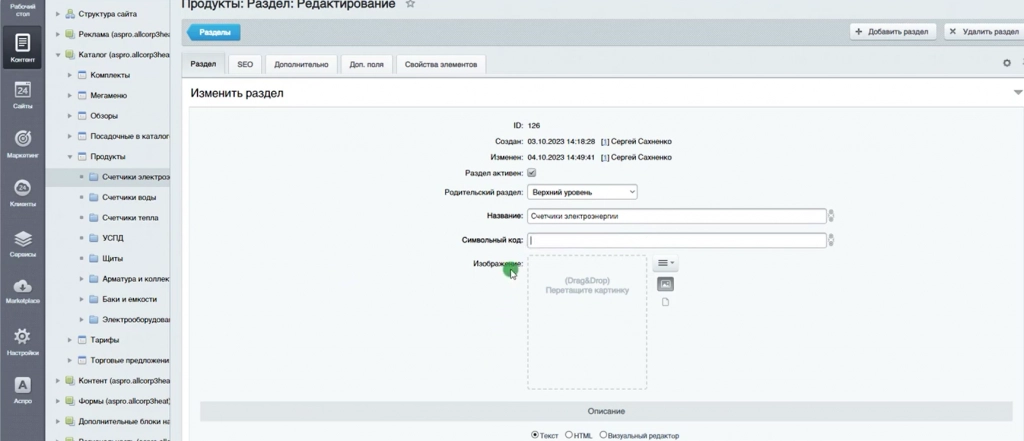Click the Структура сайта tree icon

(70, 14)
